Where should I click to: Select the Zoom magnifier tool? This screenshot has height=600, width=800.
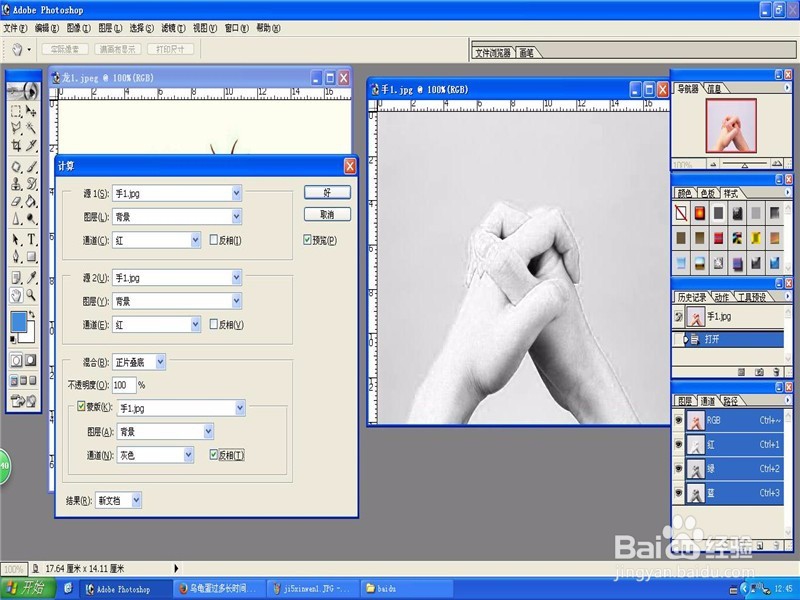tap(32, 295)
